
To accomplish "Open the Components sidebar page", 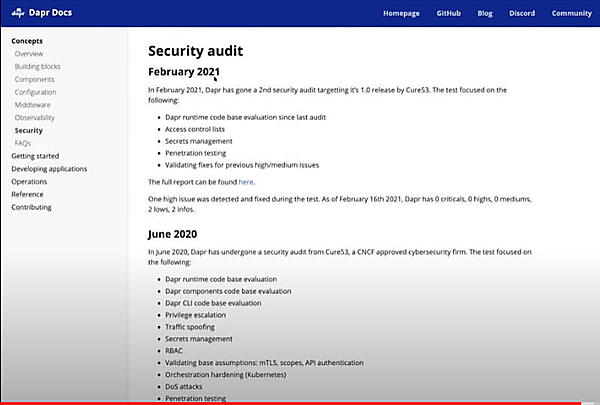I will tap(35, 79).
